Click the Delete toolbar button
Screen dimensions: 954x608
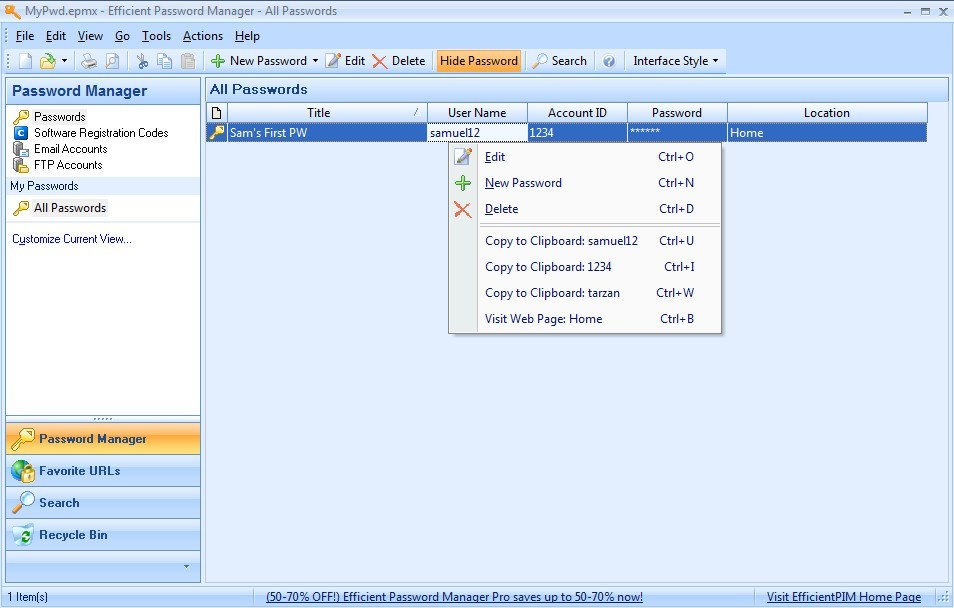pos(399,61)
